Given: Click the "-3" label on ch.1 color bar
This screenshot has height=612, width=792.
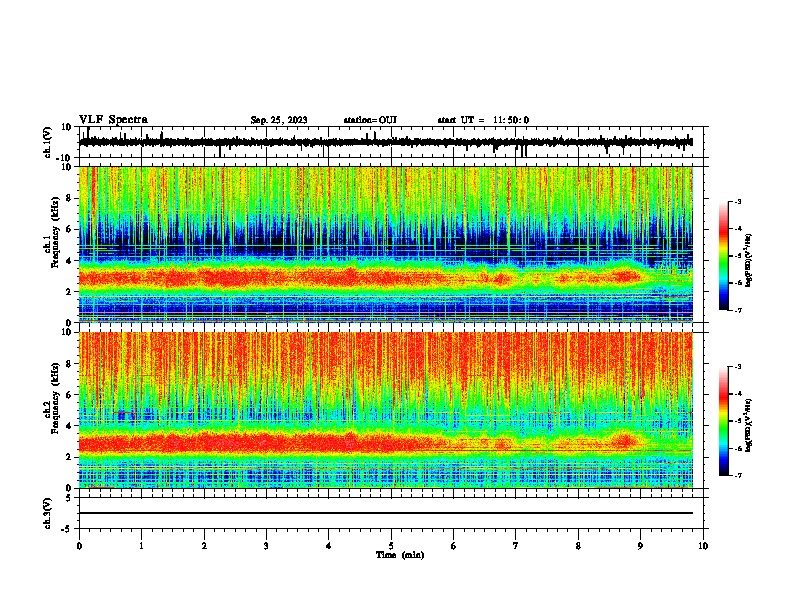Looking at the screenshot, I should coord(738,202).
